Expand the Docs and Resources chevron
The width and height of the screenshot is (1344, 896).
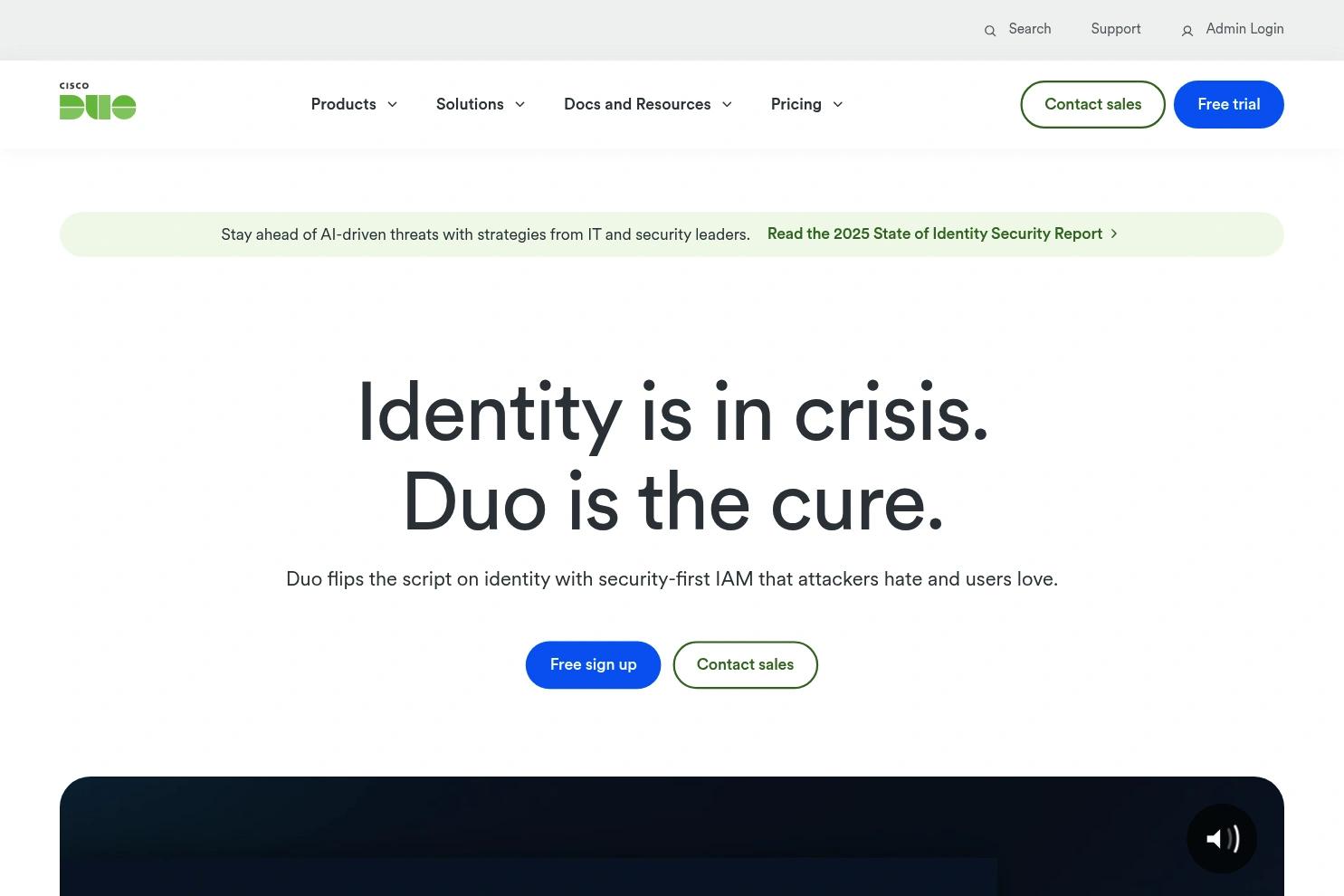(727, 105)
